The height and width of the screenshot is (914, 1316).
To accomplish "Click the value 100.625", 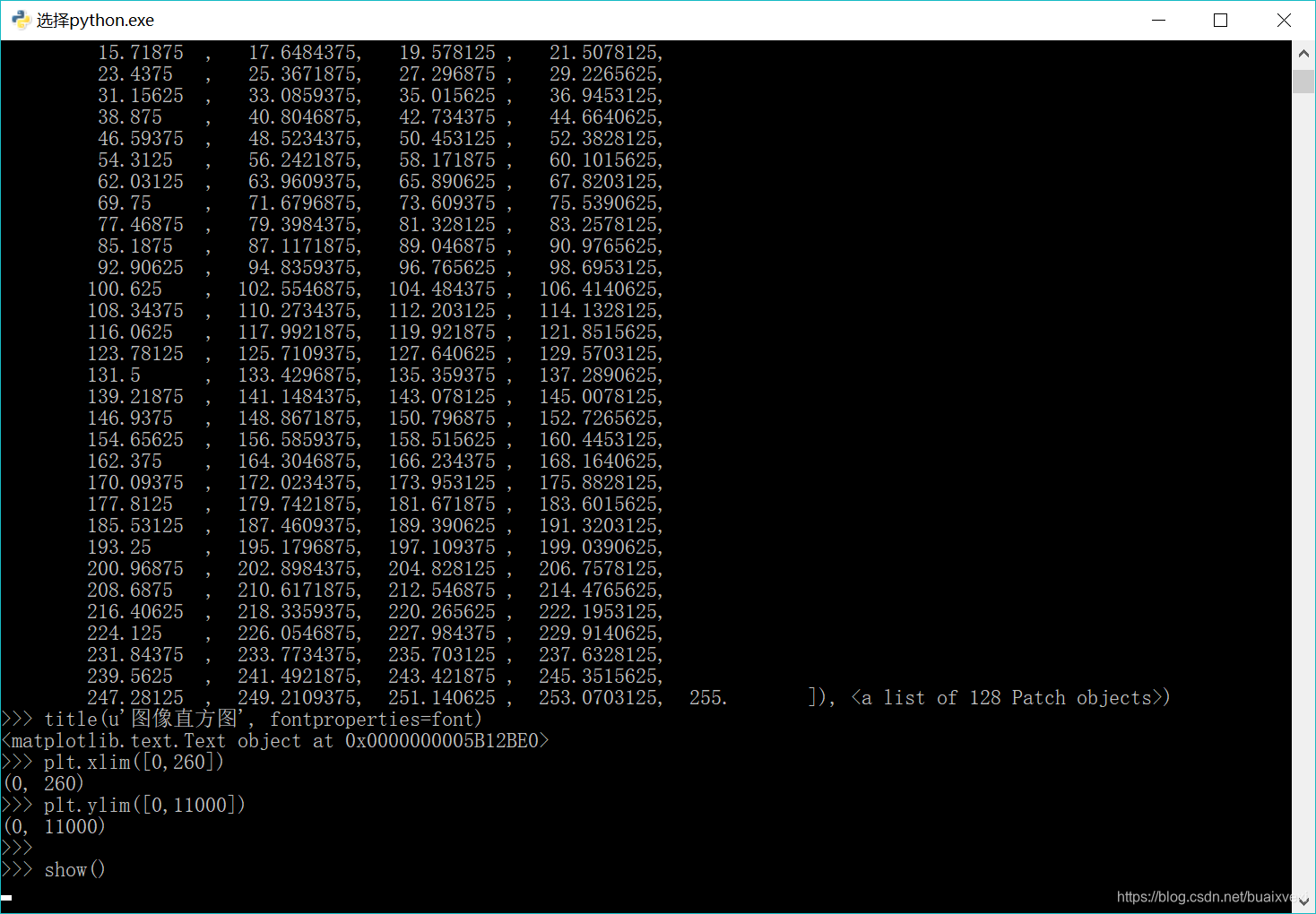I will pos(125,289).
